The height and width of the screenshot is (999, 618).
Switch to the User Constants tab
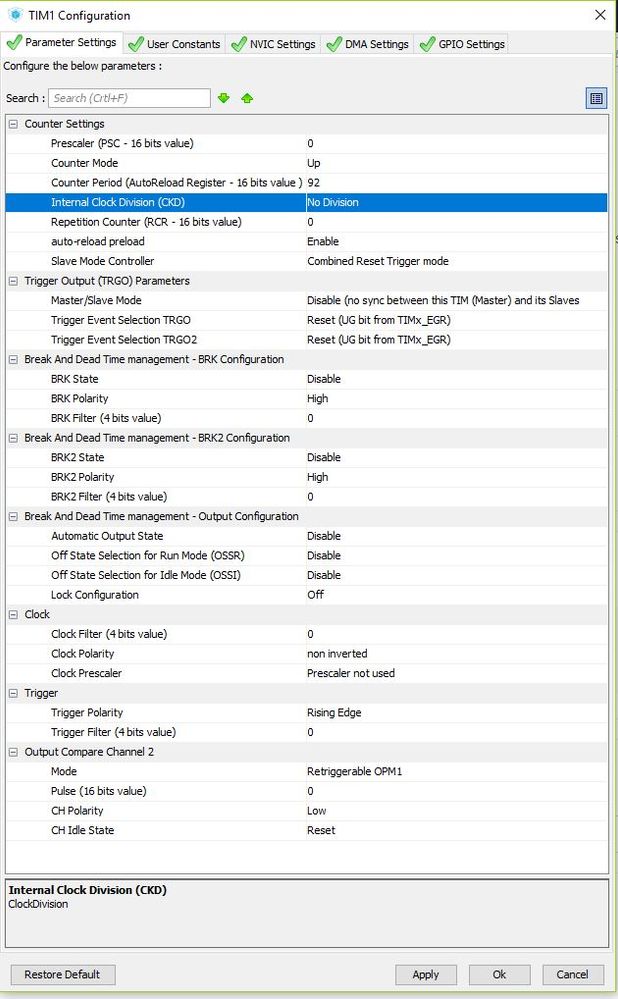click(x=175, y=44)
